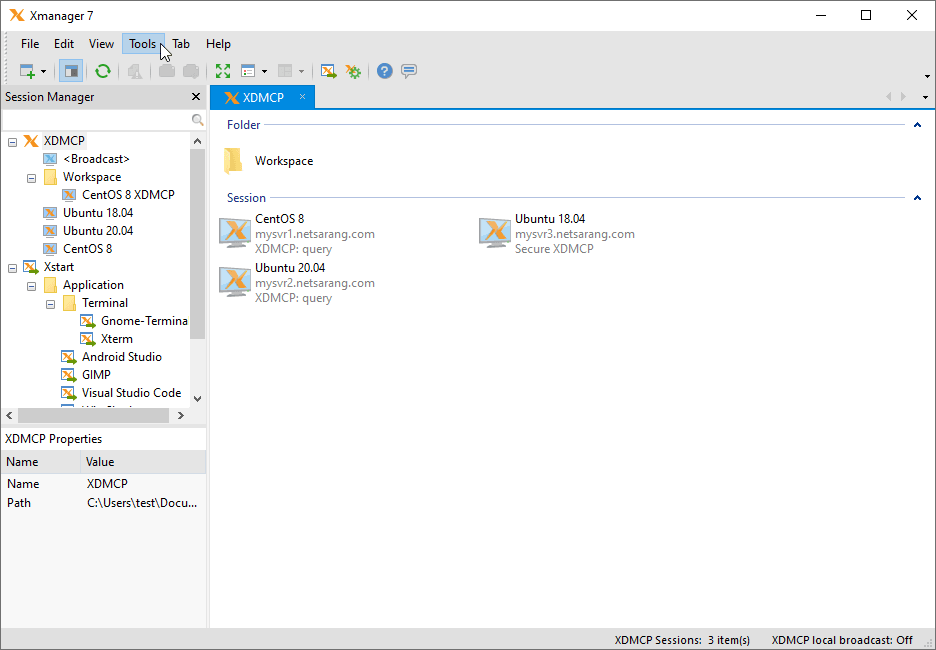Click the feedback speech bubble icon
Viewport: 936px width, 650px height.
(x=409, y=72)
